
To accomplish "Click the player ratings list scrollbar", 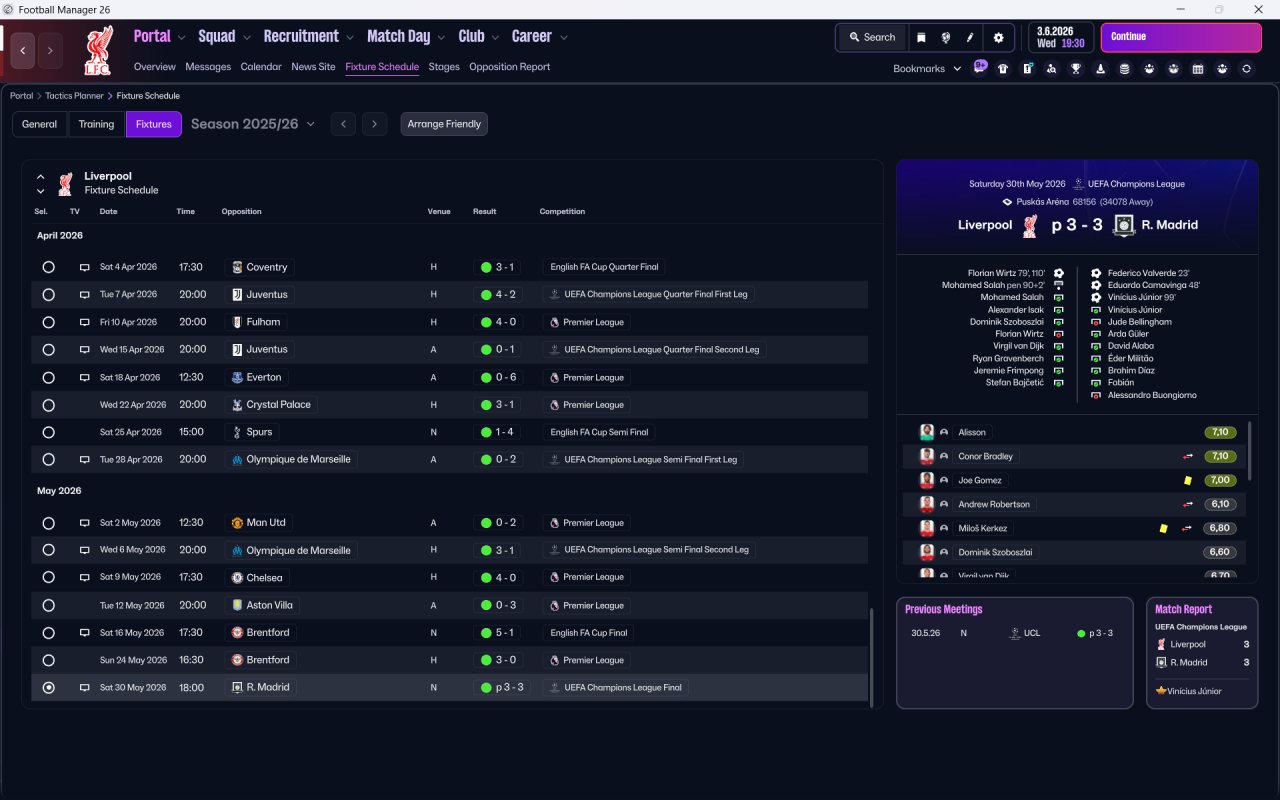I will 1248,452.
